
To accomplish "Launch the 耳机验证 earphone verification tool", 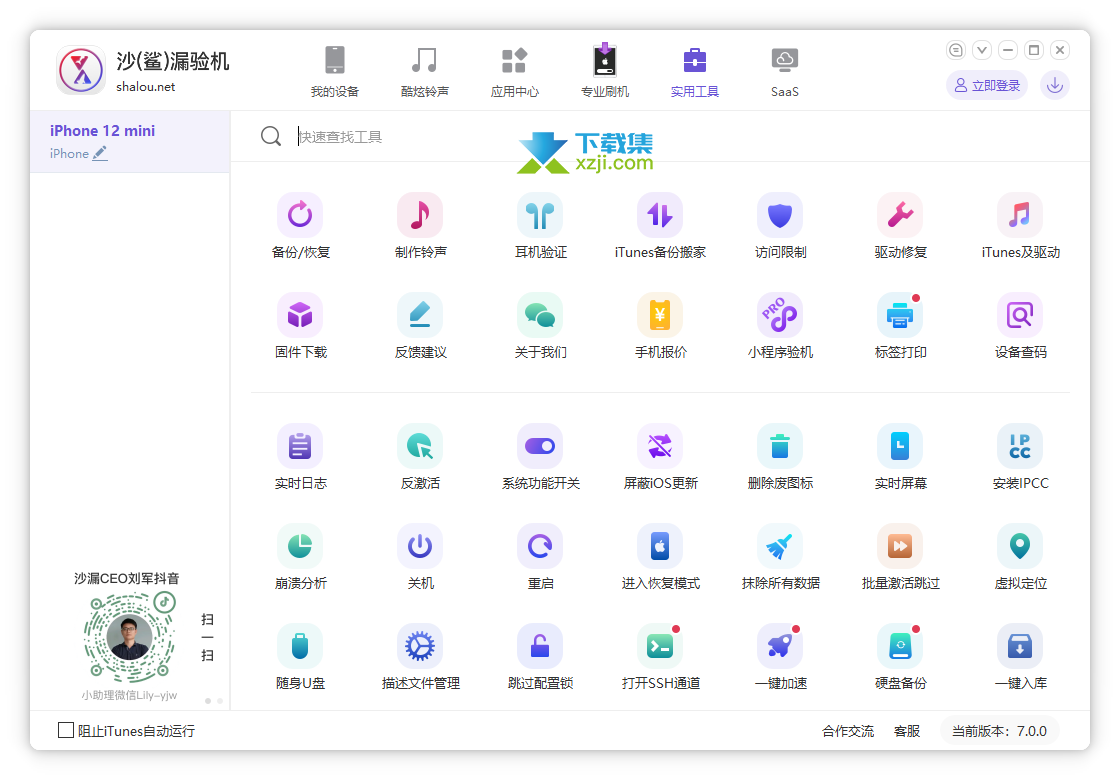I will tap(540, 215).
